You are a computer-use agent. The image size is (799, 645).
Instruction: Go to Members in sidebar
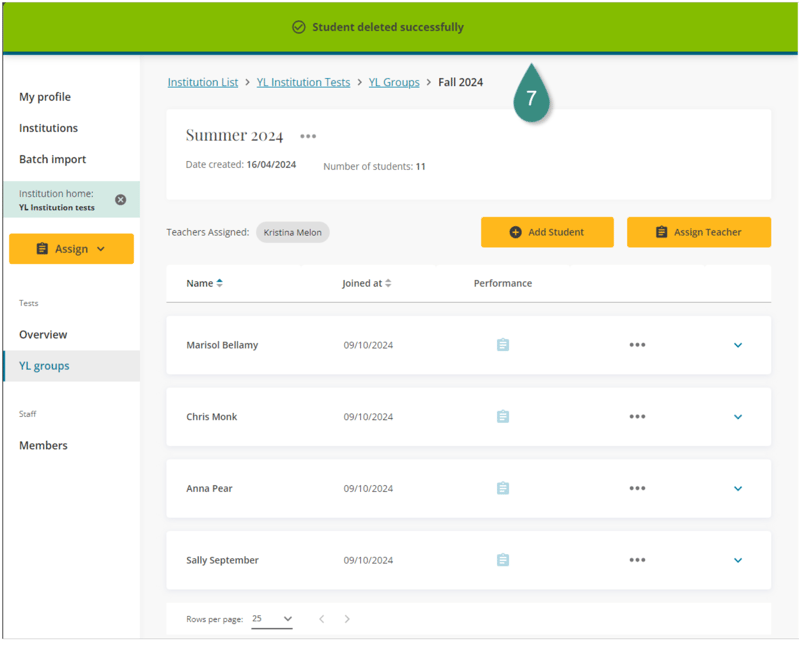tap(44, 446)
